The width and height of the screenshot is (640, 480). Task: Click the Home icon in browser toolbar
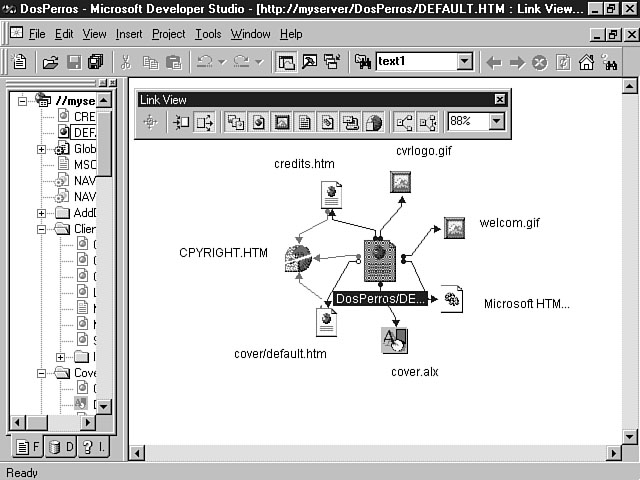pos(586,62)
